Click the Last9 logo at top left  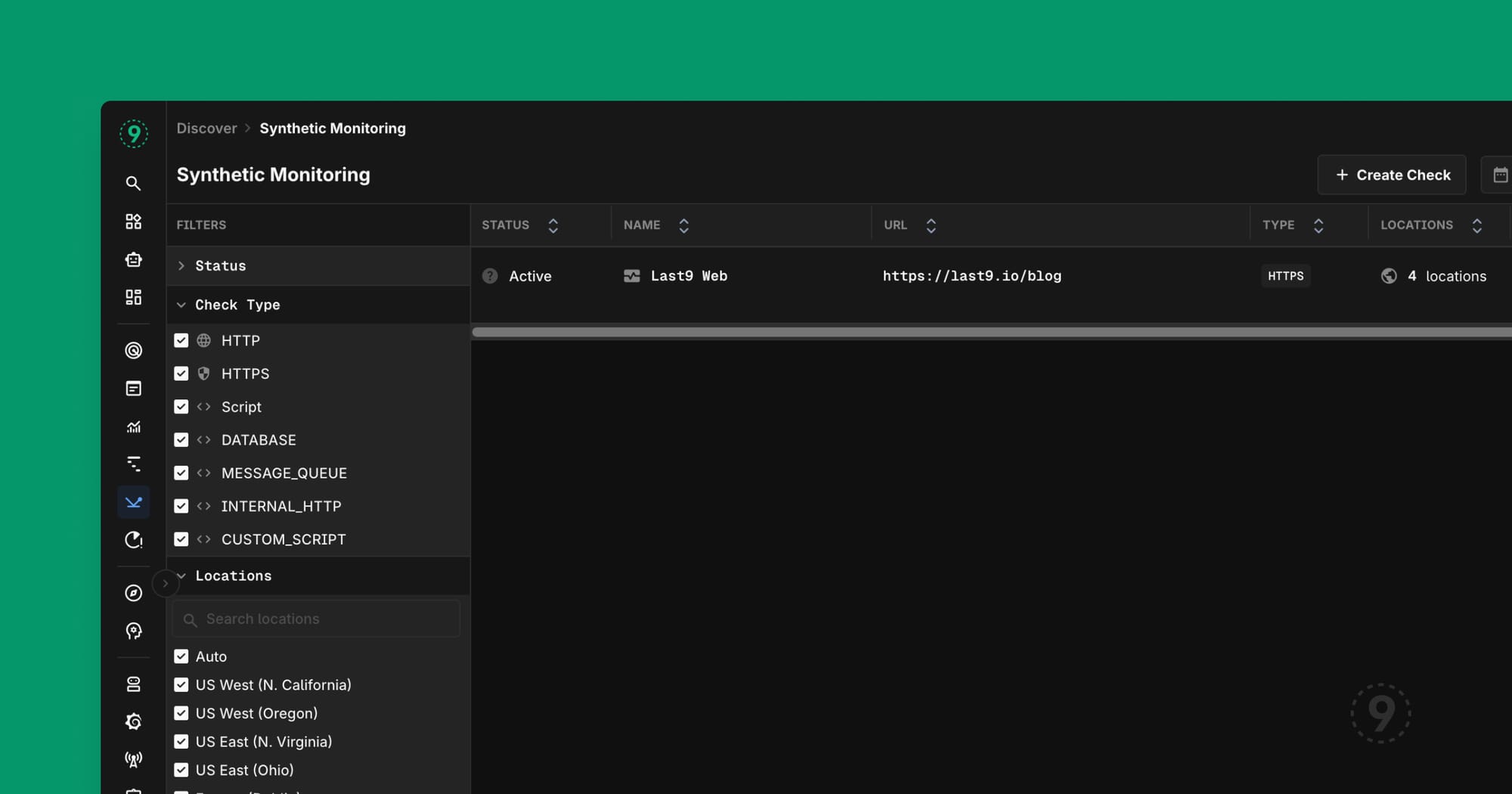point(134,133)
